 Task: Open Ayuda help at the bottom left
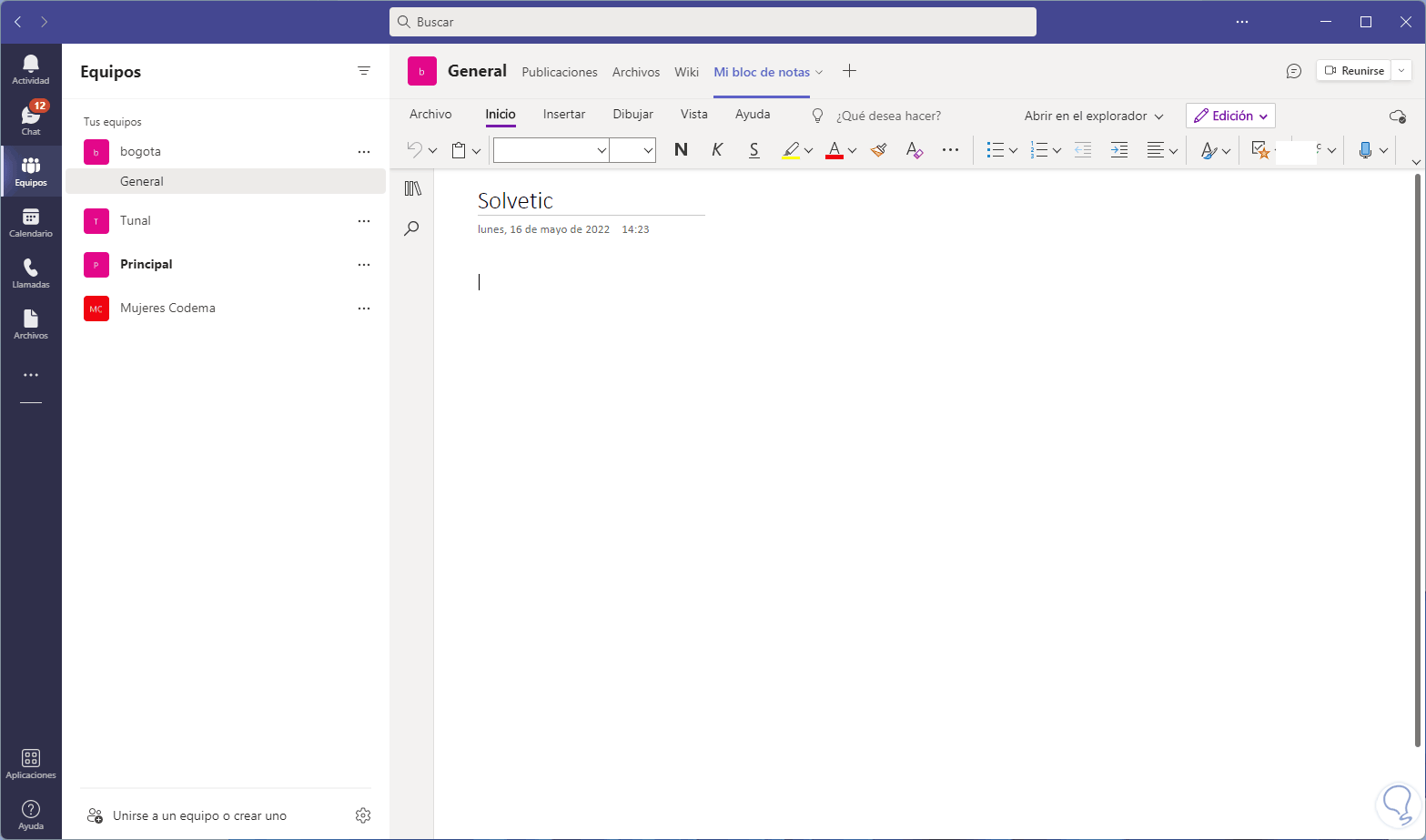tap(31, 815)
